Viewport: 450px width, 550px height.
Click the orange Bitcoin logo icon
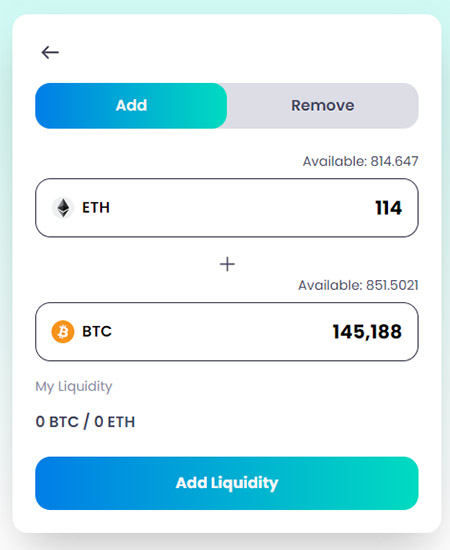point(63,331)
